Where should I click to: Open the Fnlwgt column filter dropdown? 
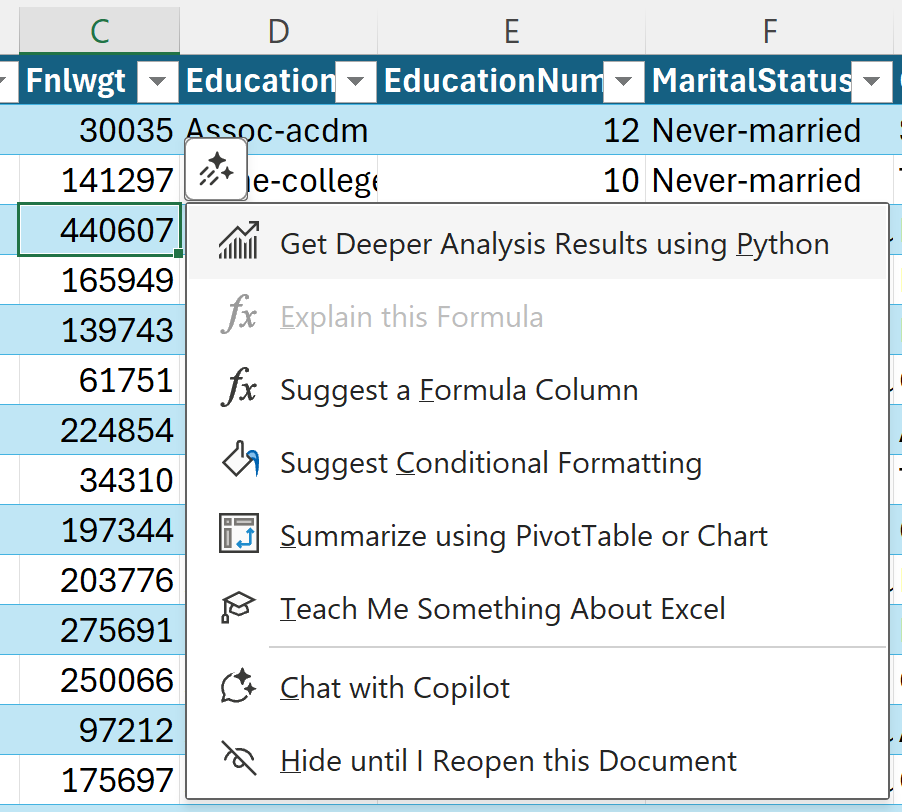(158, 81)
